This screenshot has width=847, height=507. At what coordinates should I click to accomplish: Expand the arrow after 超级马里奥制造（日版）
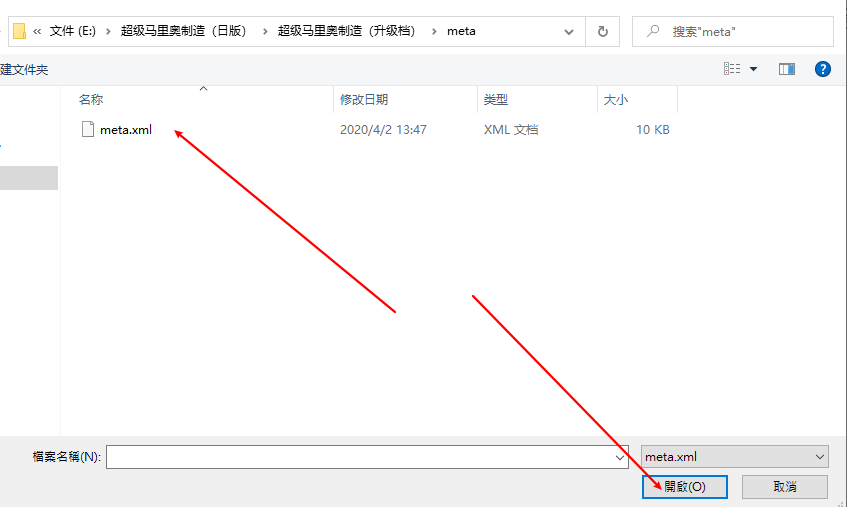tap(265, 31)
